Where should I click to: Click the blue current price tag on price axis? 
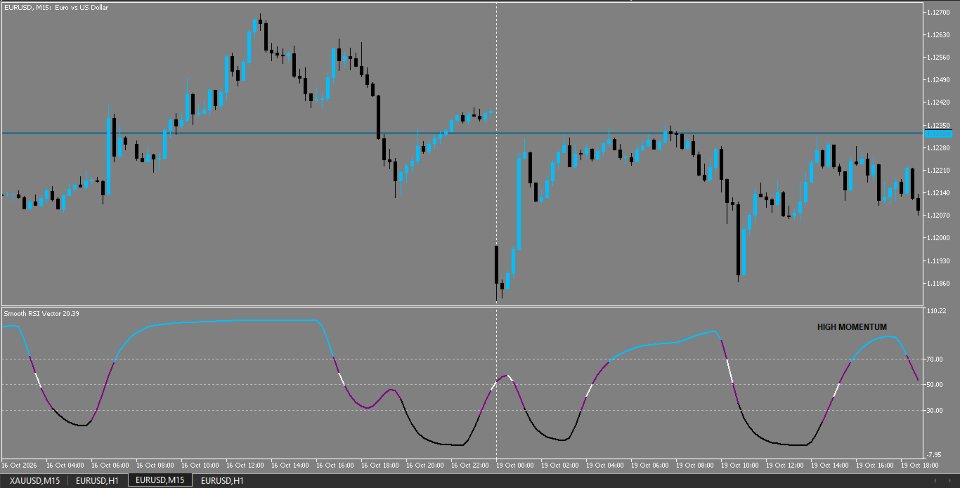938,133
